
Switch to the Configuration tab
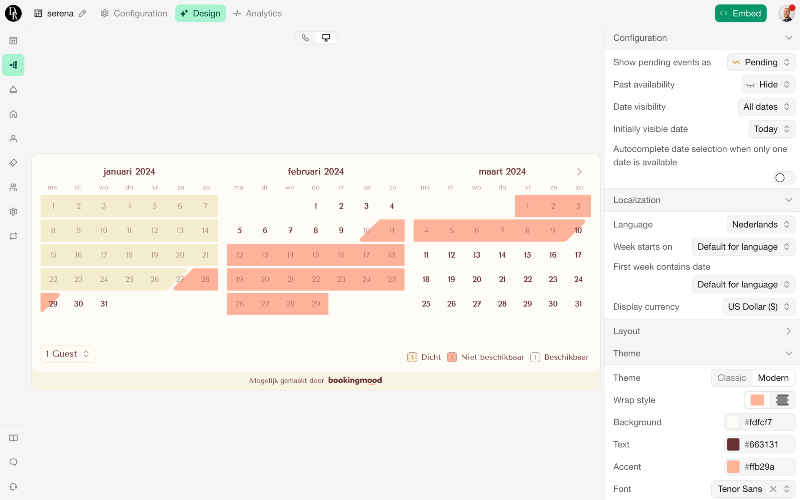(134, 13)
